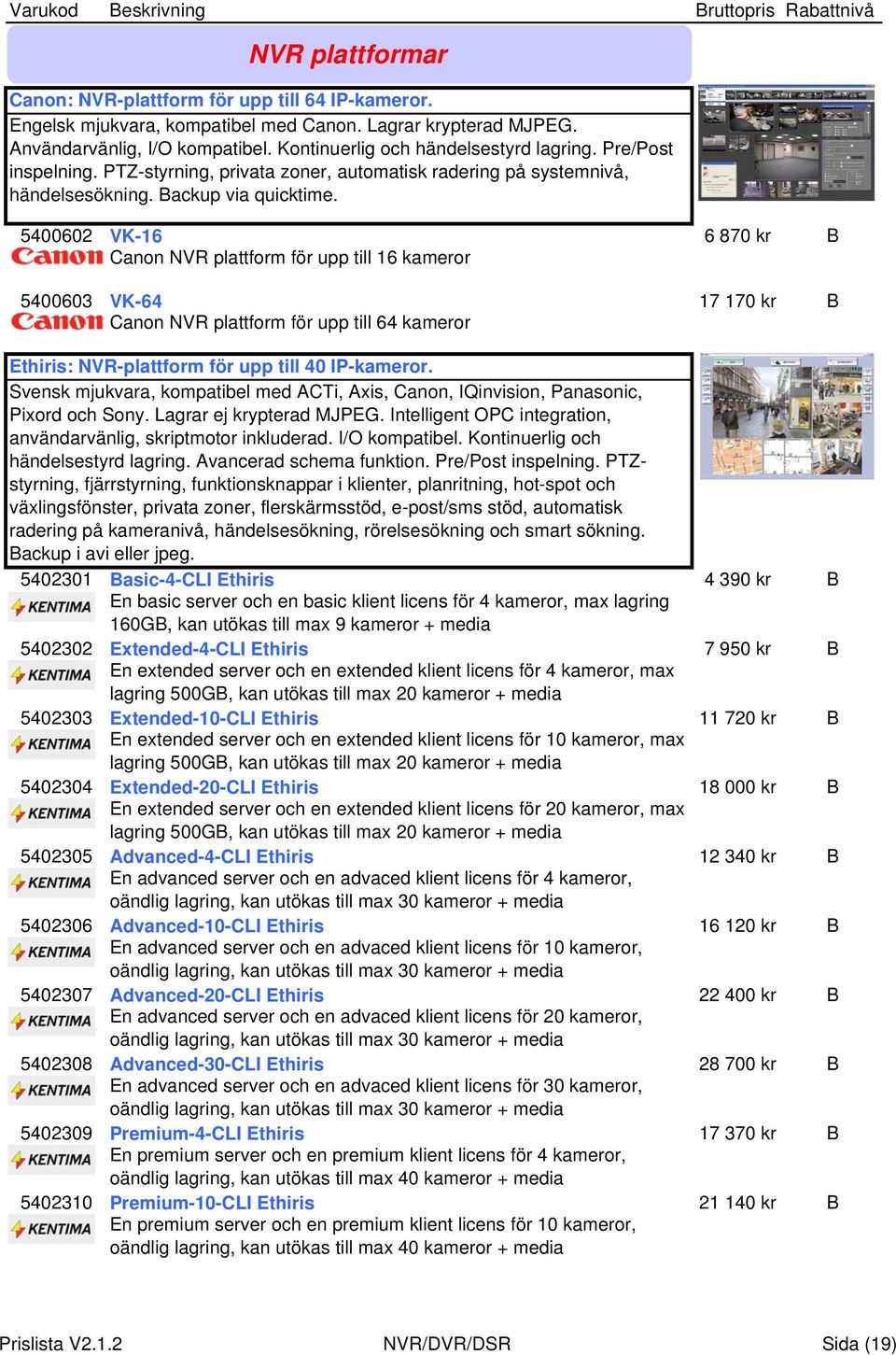Select item number 5402304

point(56,787)
